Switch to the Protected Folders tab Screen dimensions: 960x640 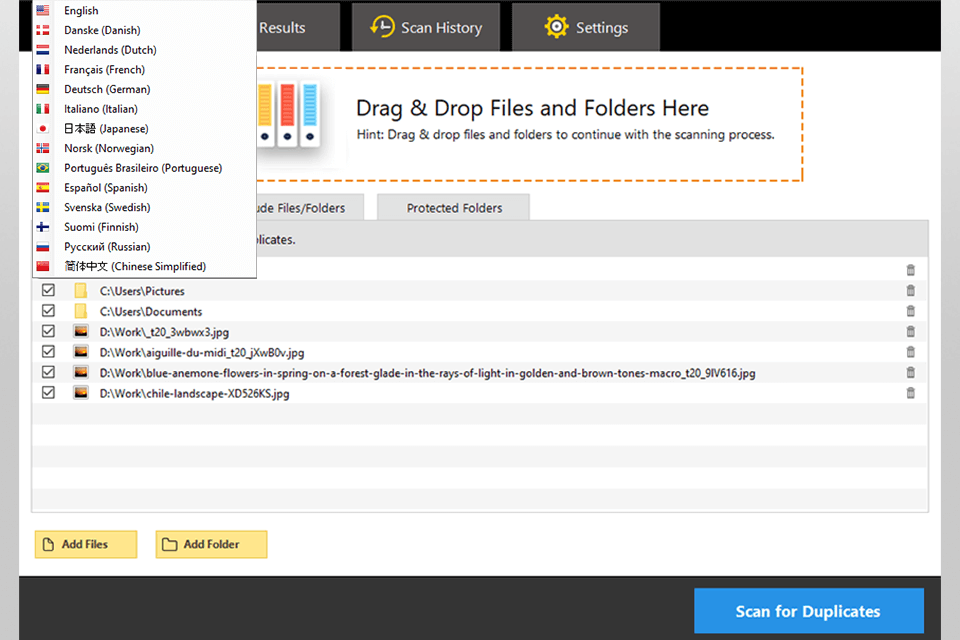click(x=454, y=208)
